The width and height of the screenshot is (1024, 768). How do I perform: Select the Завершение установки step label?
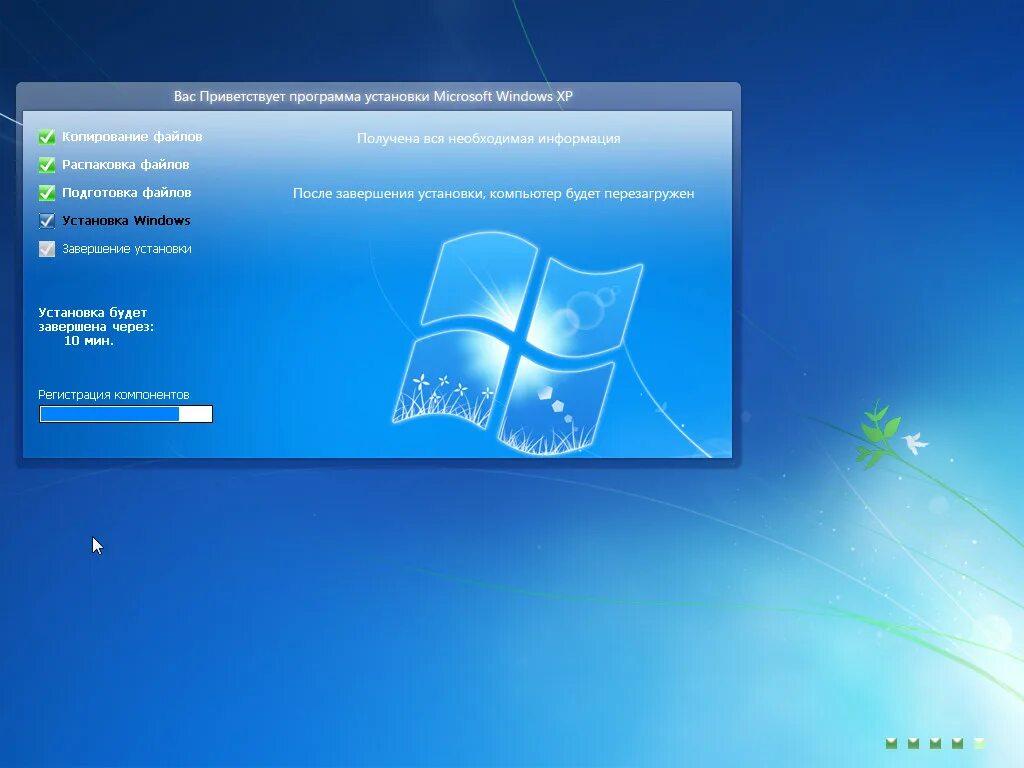pyautogui.click(x=127, y=249)
